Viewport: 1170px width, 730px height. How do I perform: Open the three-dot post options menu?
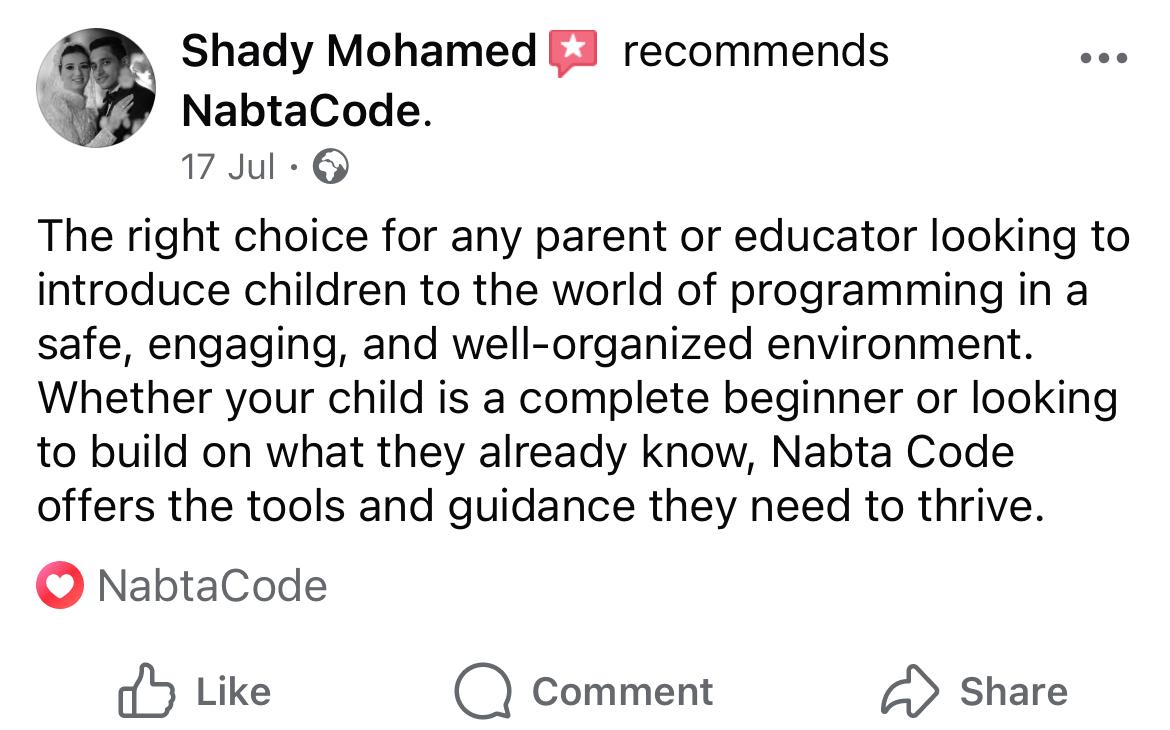coord(1104,58)
